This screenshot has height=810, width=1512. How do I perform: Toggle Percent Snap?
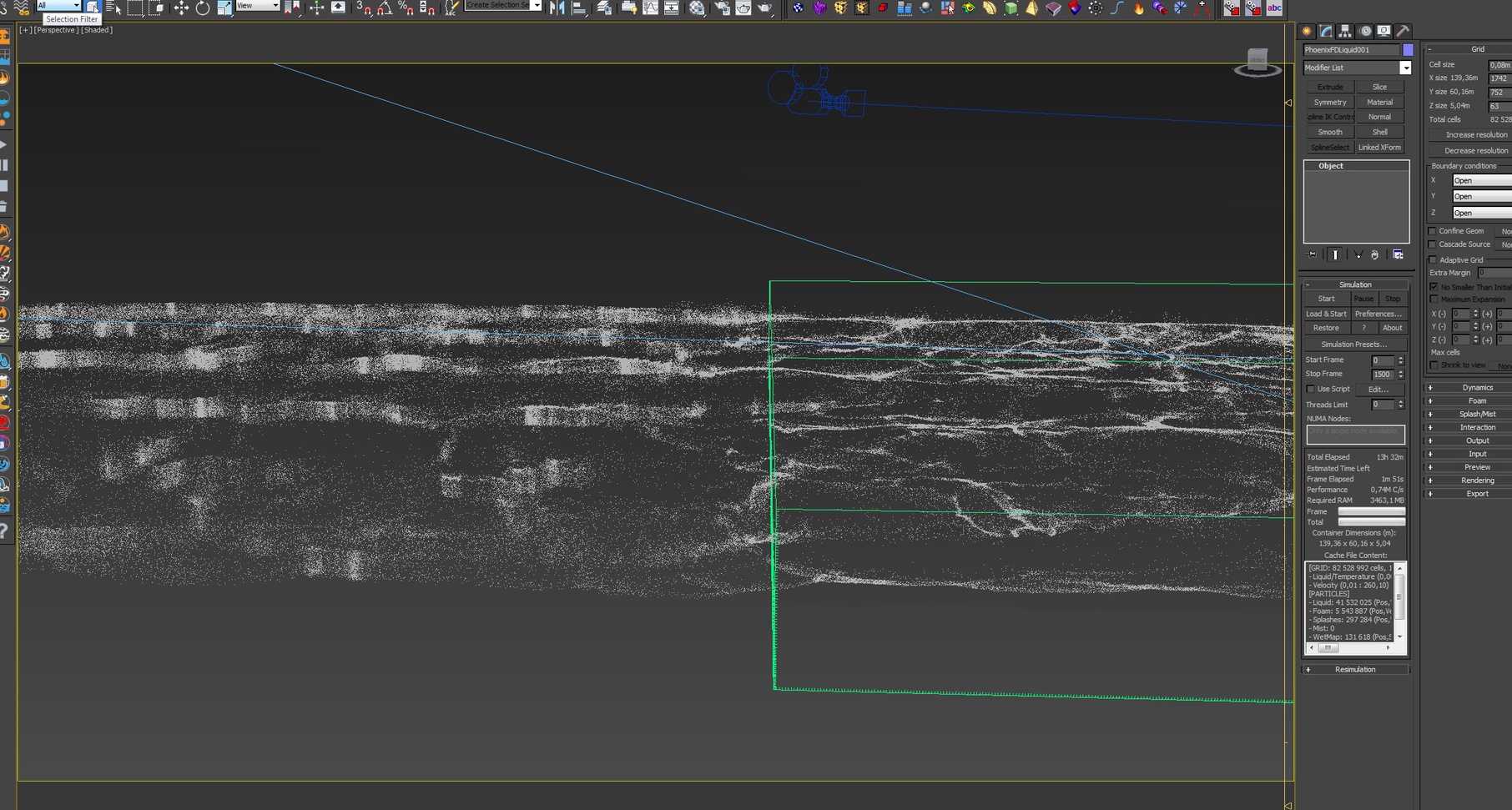pyautogui.click(x=406, y=8)
